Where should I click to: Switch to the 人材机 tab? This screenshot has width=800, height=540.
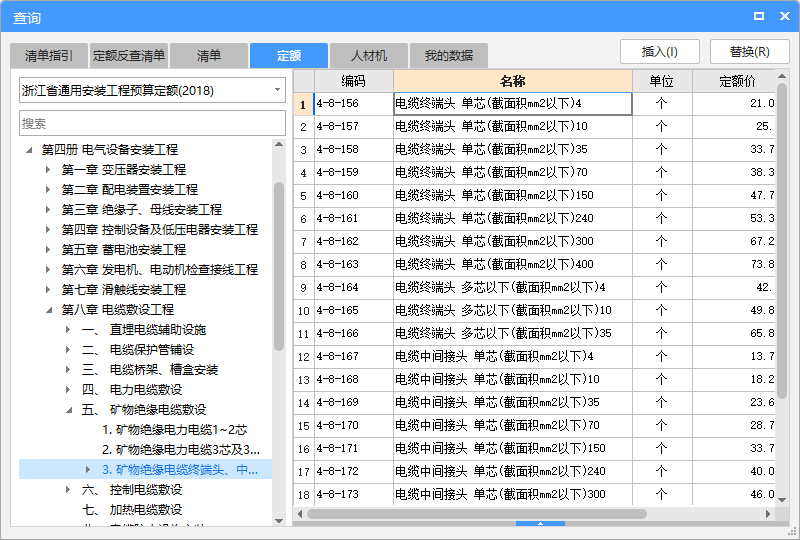(369, 56)
